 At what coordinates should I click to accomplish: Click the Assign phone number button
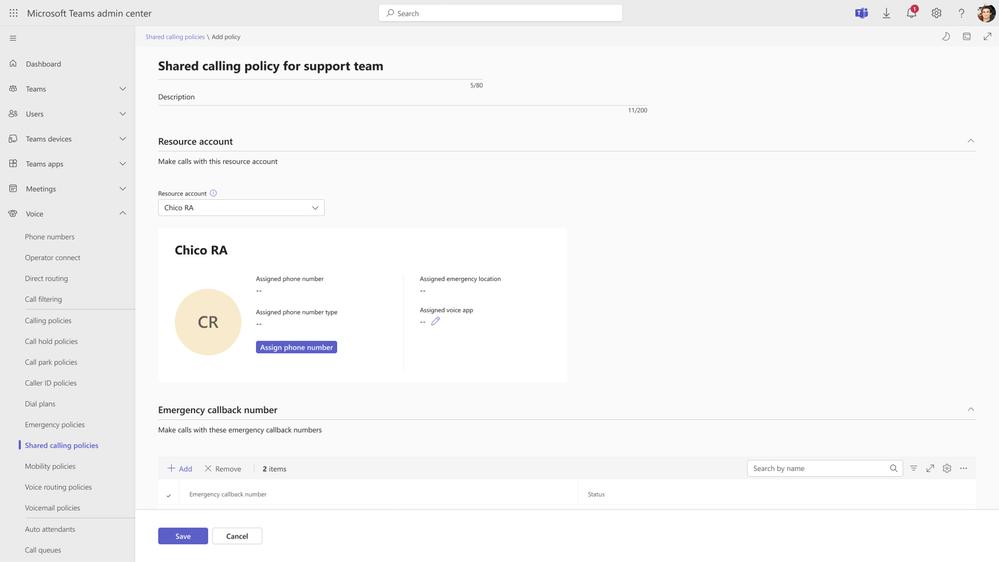click(x=296, y=347)
